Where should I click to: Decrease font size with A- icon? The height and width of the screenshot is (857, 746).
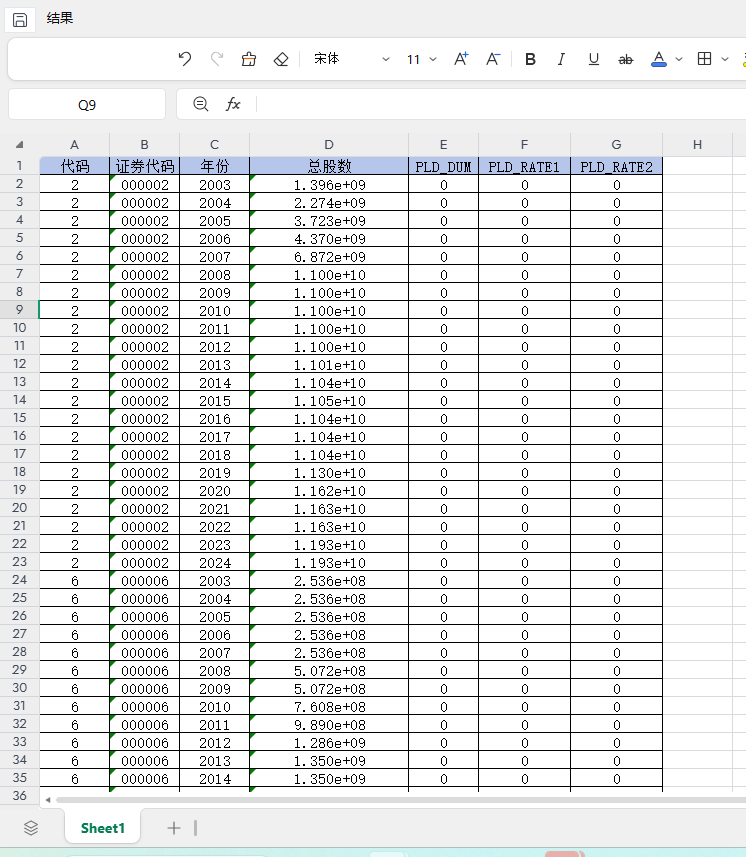493,60
